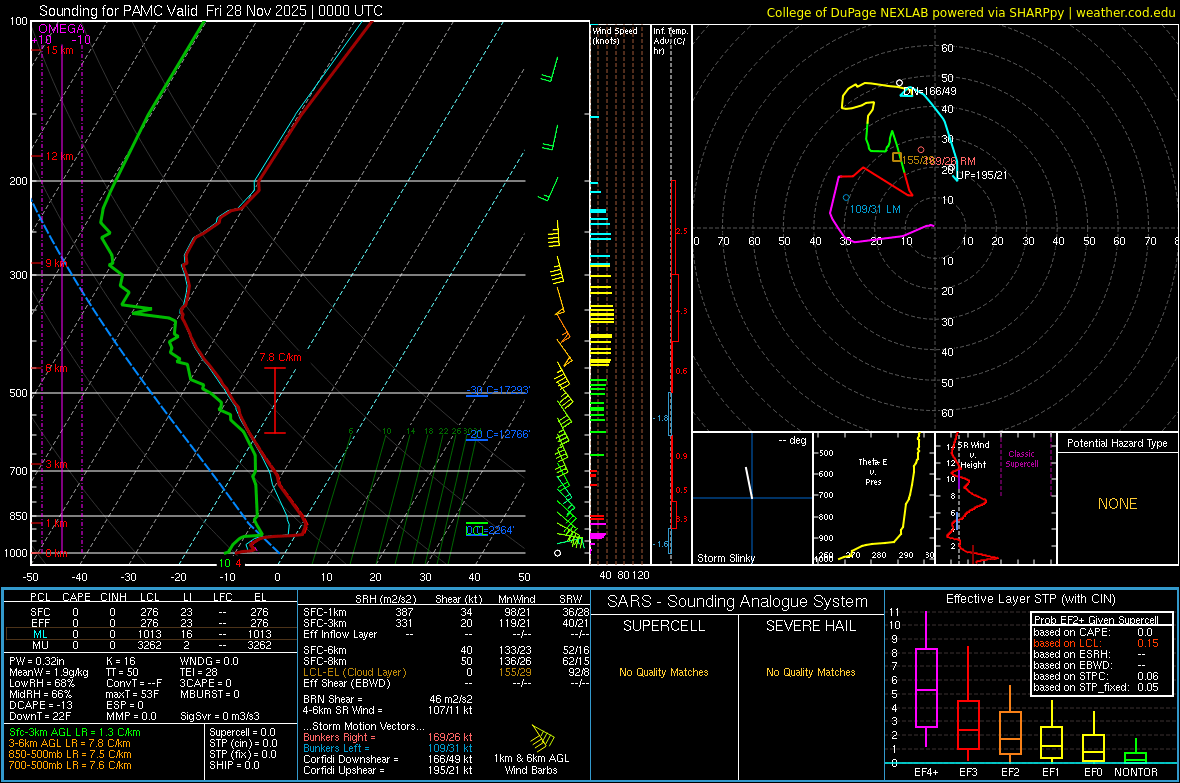Click the Potential Hazard Type header
This screenshot has height=783, width=1180.
click(x=1117, y=443)
